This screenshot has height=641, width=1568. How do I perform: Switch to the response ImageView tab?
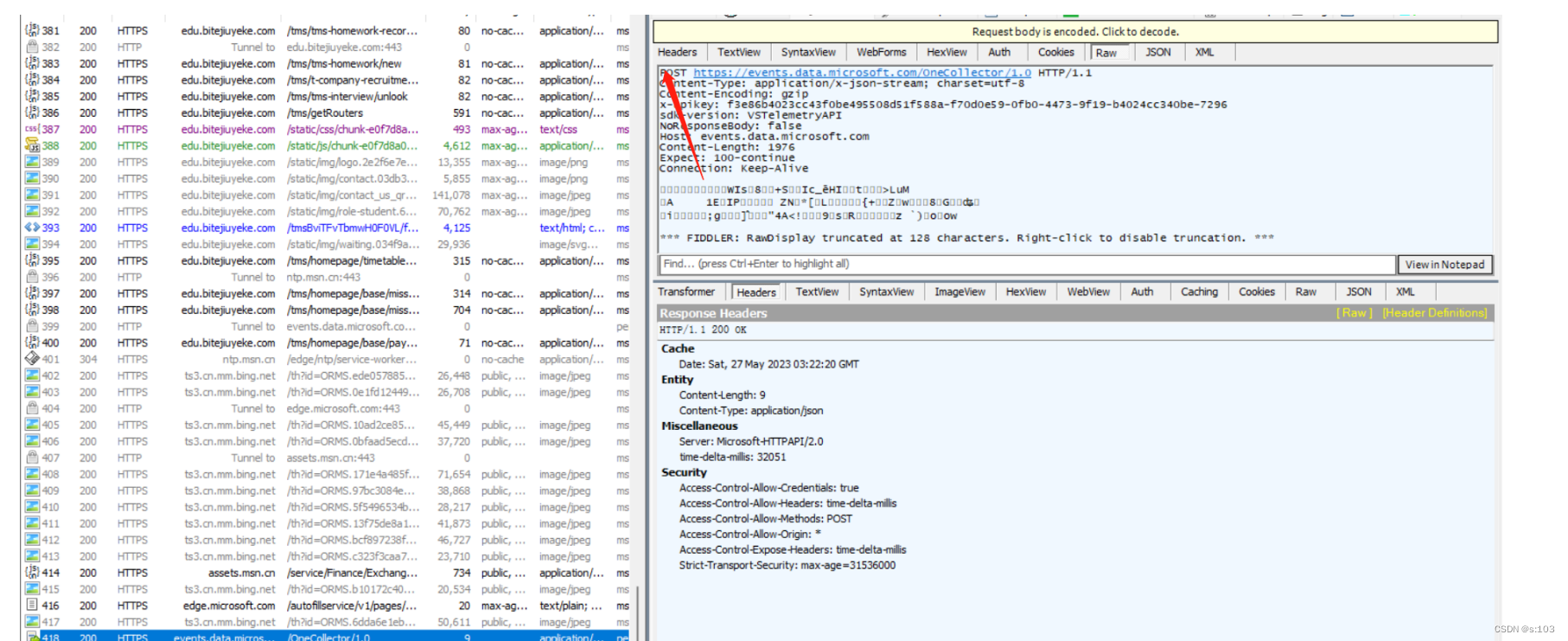959,292
